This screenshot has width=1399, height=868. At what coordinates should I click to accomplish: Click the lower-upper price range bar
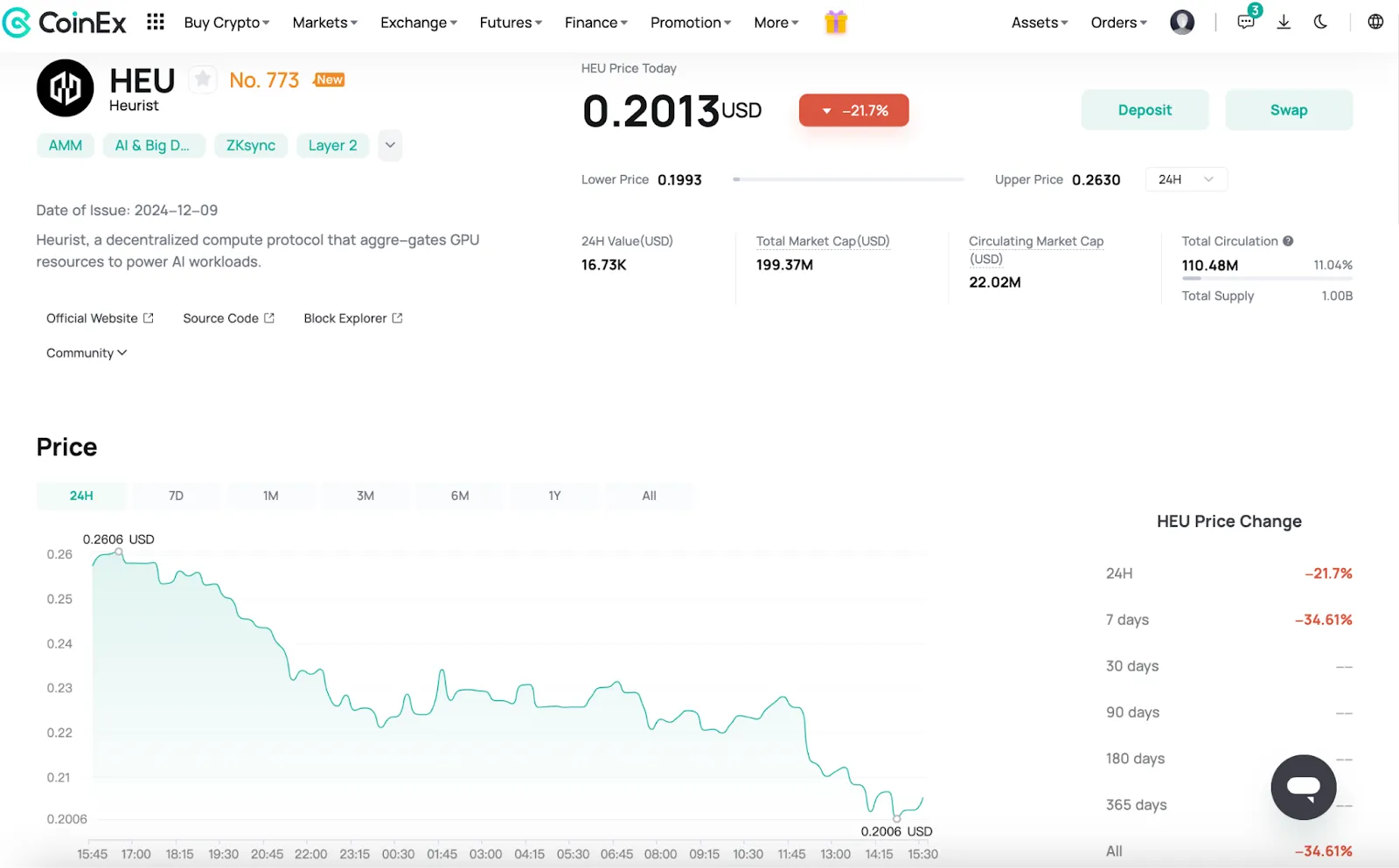[x=848, y=179]
